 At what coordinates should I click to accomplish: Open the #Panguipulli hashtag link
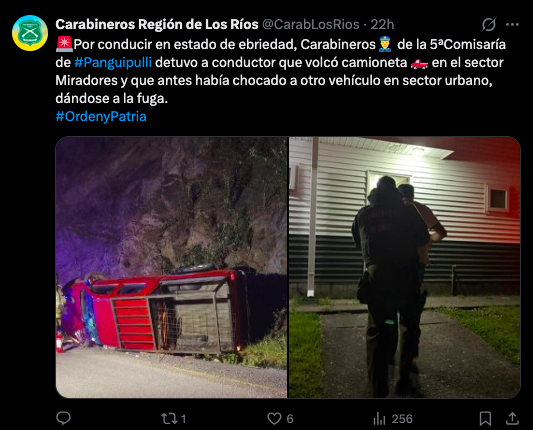coord(113,63)
